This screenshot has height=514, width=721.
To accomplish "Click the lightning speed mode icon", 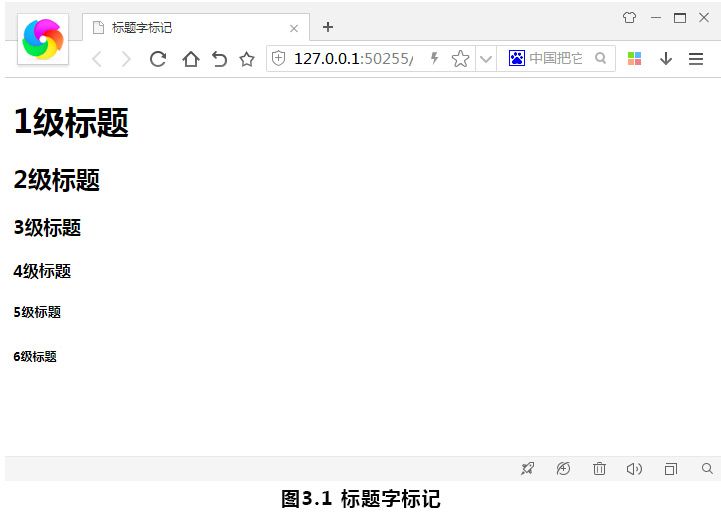I will (x=434, y=58).
